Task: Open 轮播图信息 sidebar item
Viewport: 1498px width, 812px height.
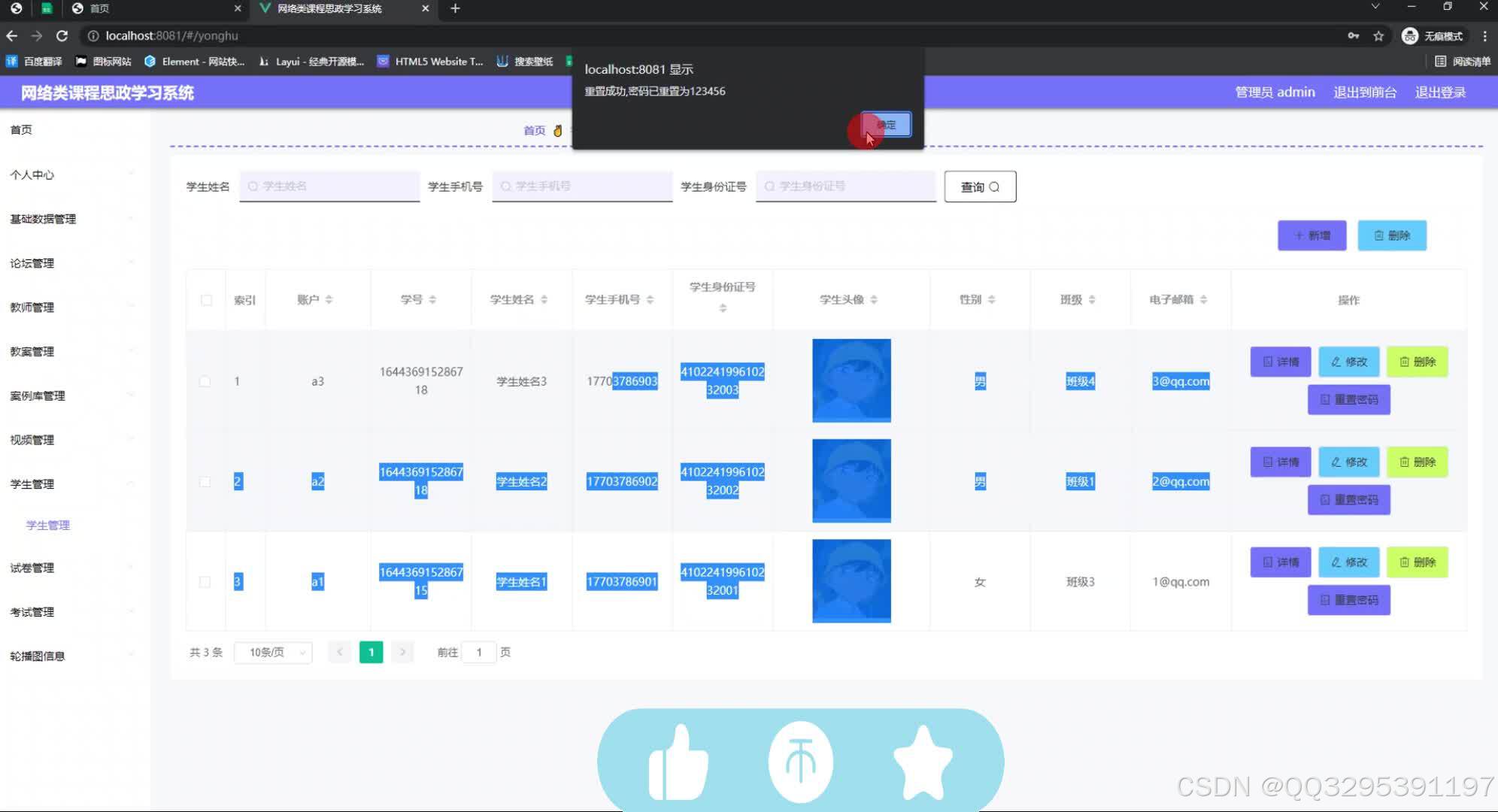Action: point(74,656)
